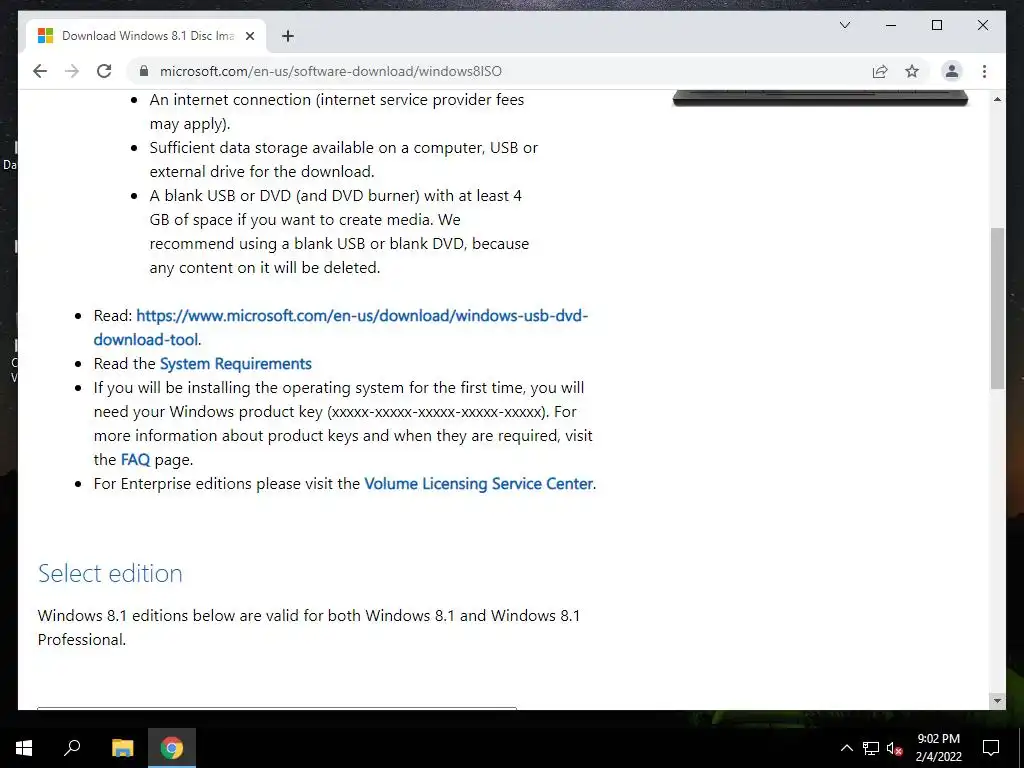Click the page scrollbar up arrow

point(997,99)
